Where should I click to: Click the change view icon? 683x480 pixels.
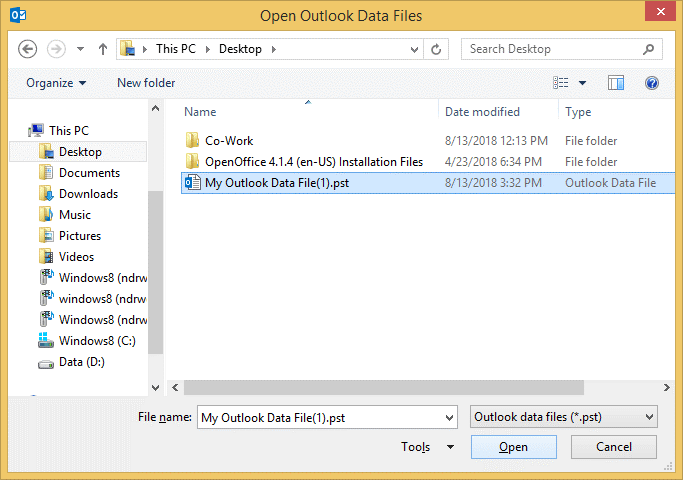[561, 83]
